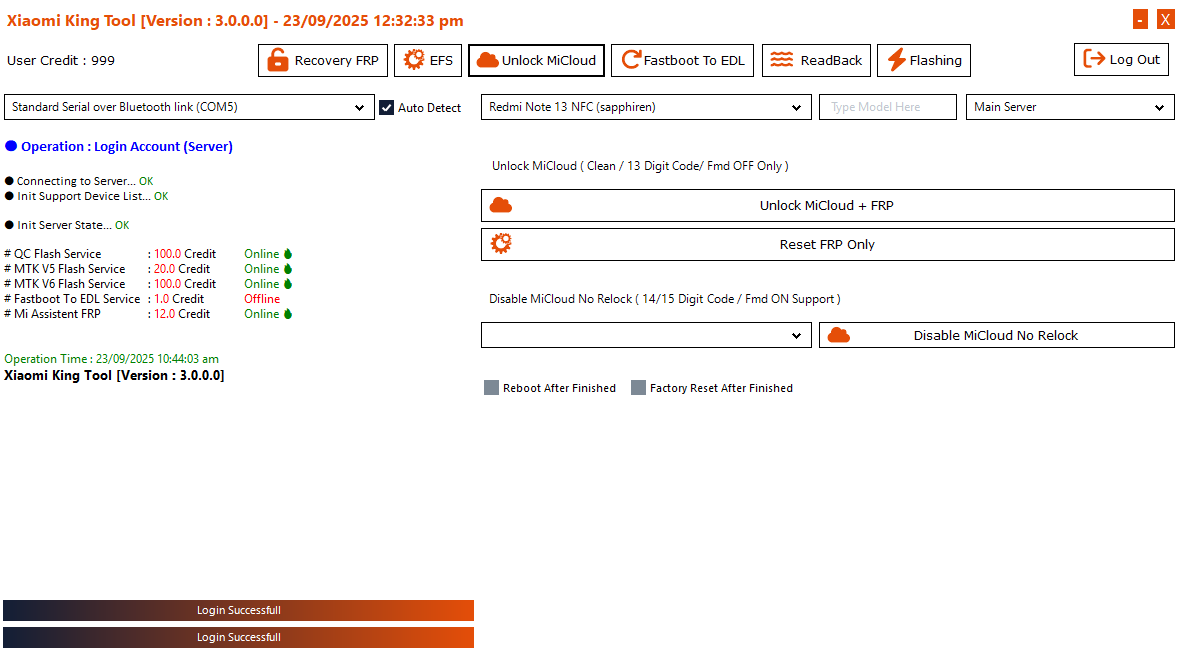This screenshot has height=658, width=1182.
Task: Click the cloud icon on Unlock MiCloud + FRP
Action: point(501,205)
